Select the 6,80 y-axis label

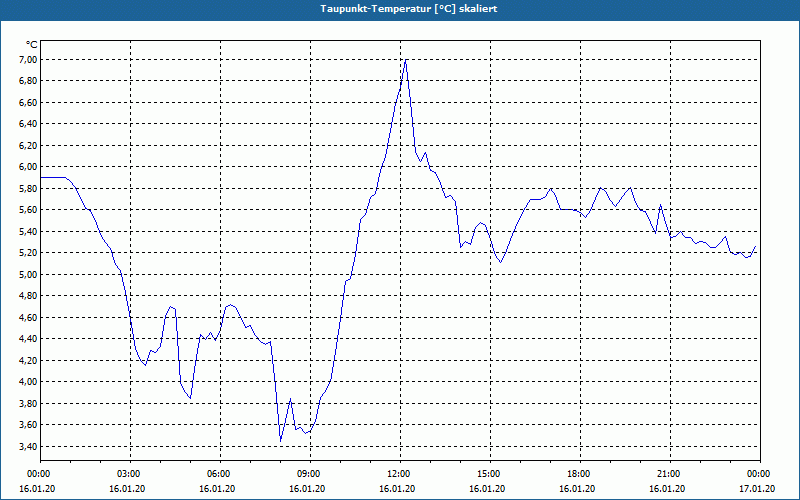(x=30, y=81)
